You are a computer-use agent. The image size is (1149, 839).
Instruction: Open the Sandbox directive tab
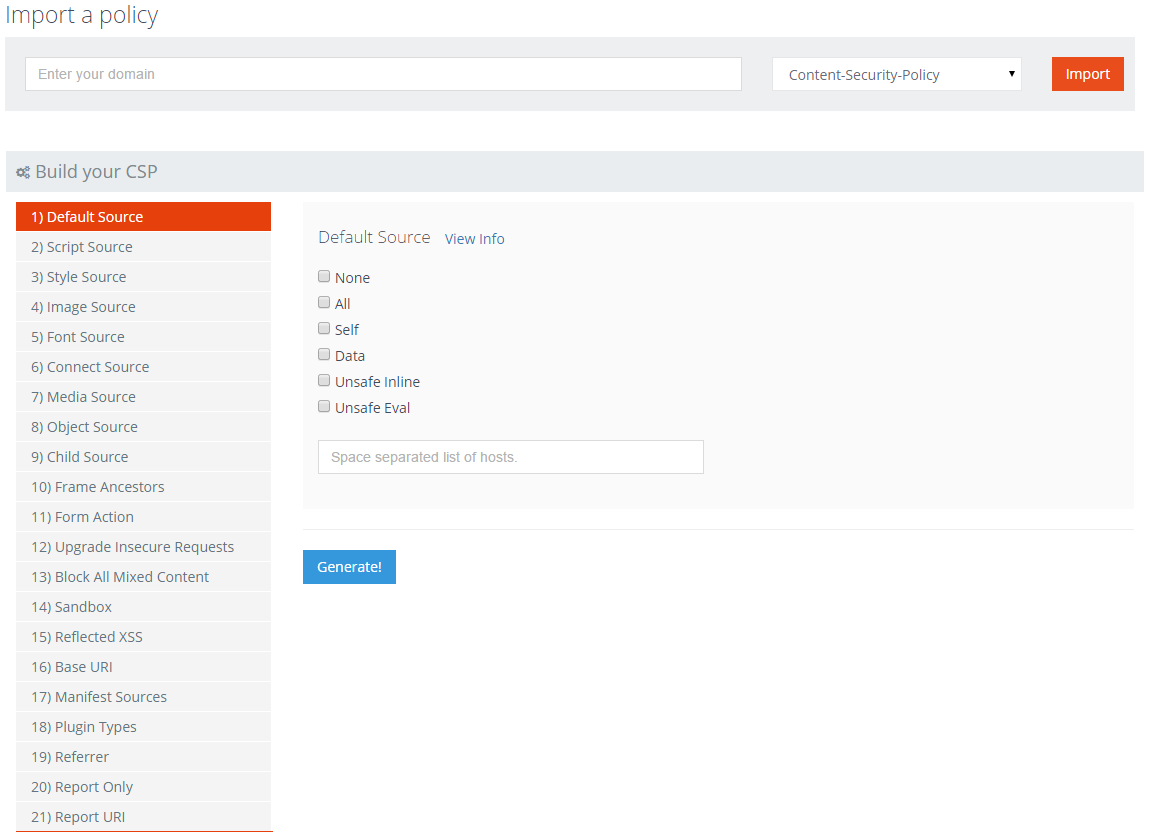point(143,607)
